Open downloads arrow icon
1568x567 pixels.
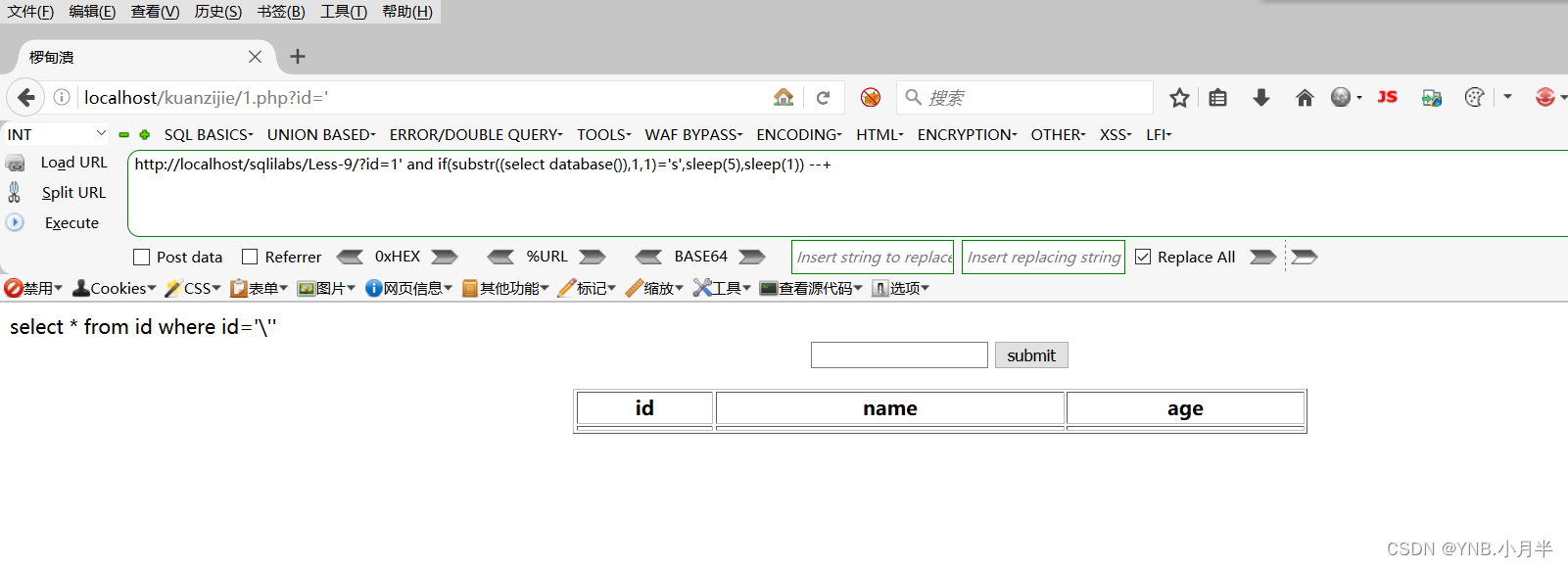point(1261,97)
